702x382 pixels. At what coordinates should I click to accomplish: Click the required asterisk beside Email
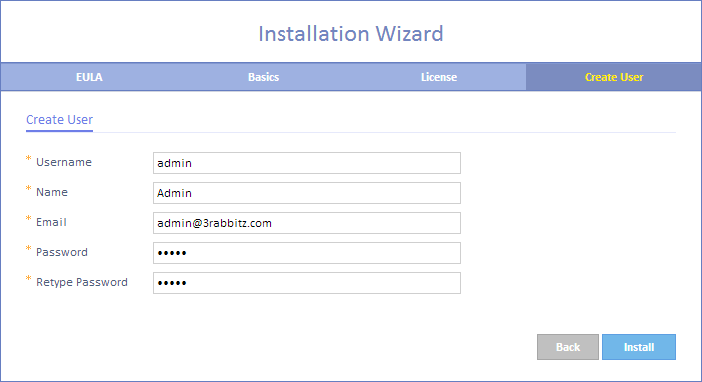pos(29,219)
